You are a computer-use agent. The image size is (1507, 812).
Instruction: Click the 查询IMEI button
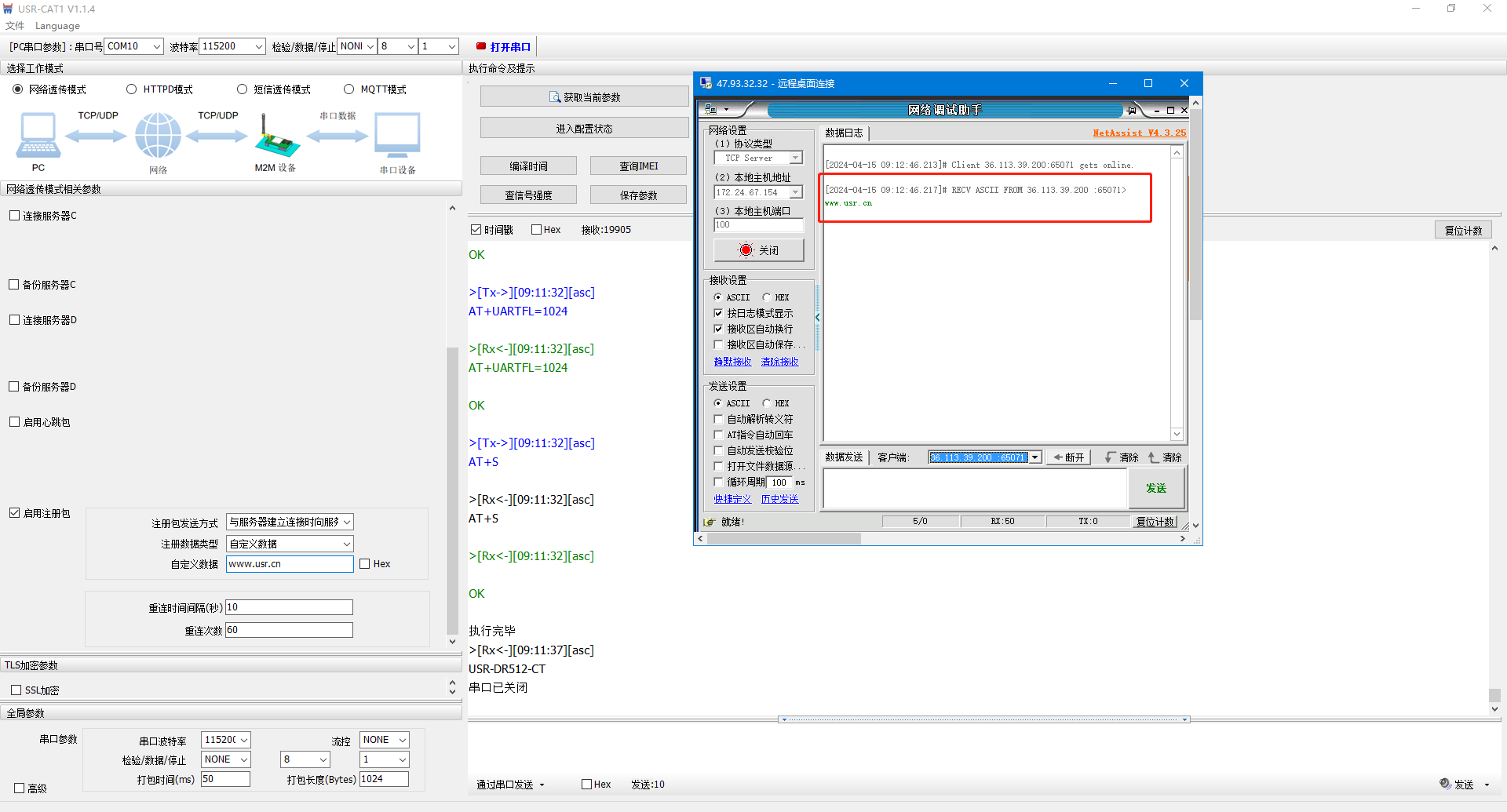pos(638,166)
